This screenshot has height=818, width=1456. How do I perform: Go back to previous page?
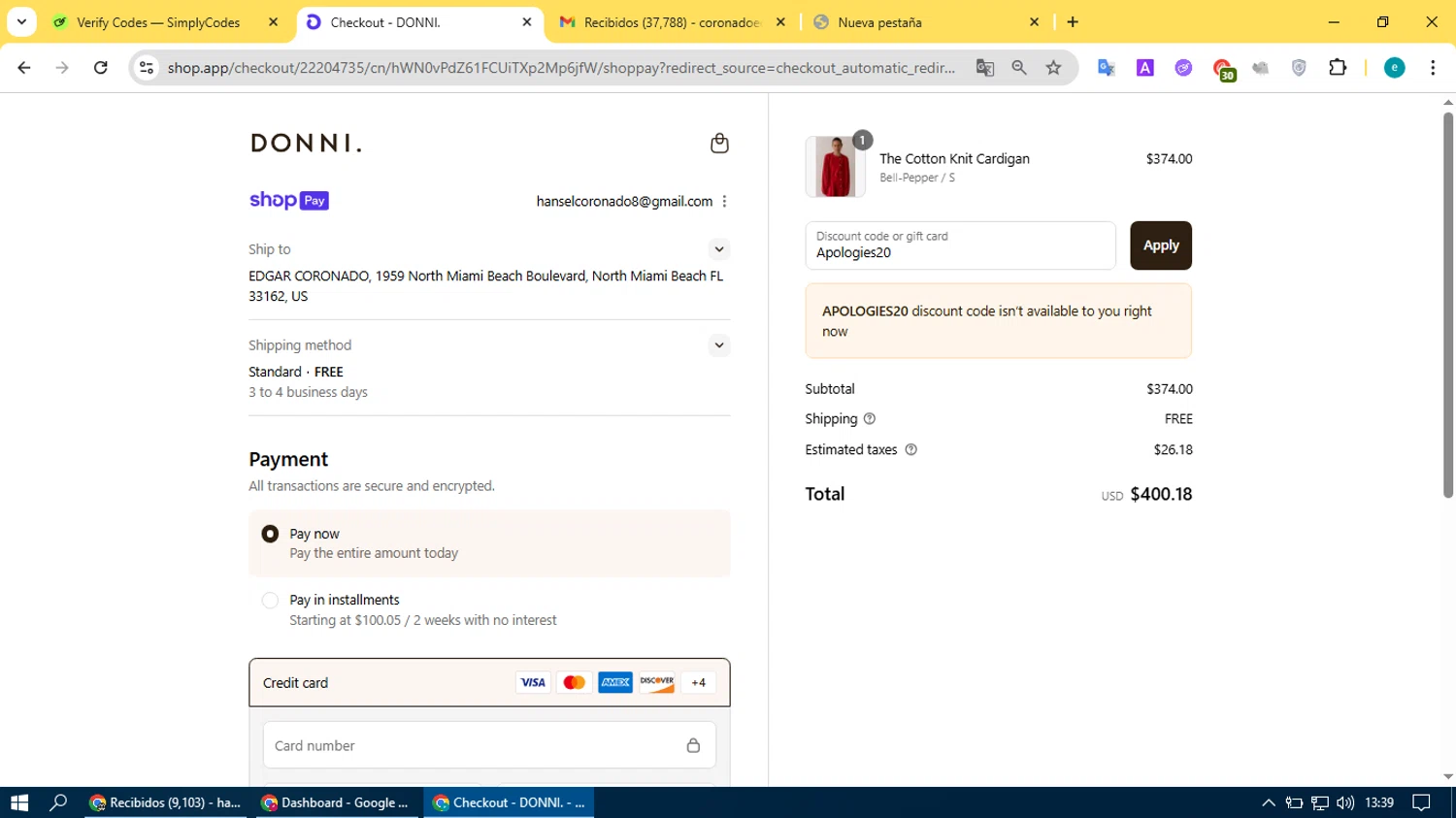pyautogui.click(x=24, y=68)
